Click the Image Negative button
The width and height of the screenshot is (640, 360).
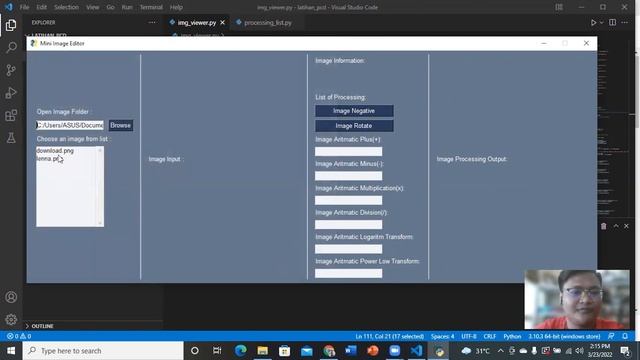[354, 111]
